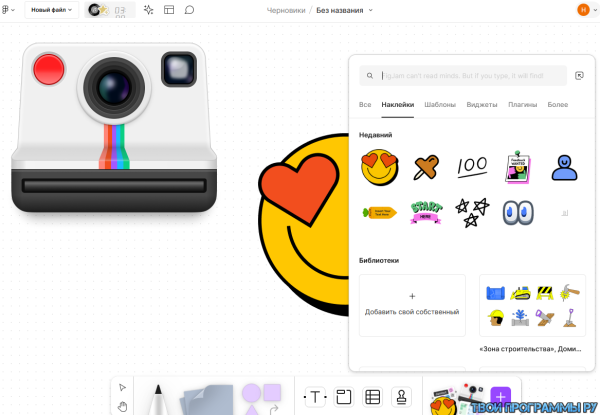Open the Зона строительства sticker library
This screenshot has width=600, height=415.
coord(532,305)
